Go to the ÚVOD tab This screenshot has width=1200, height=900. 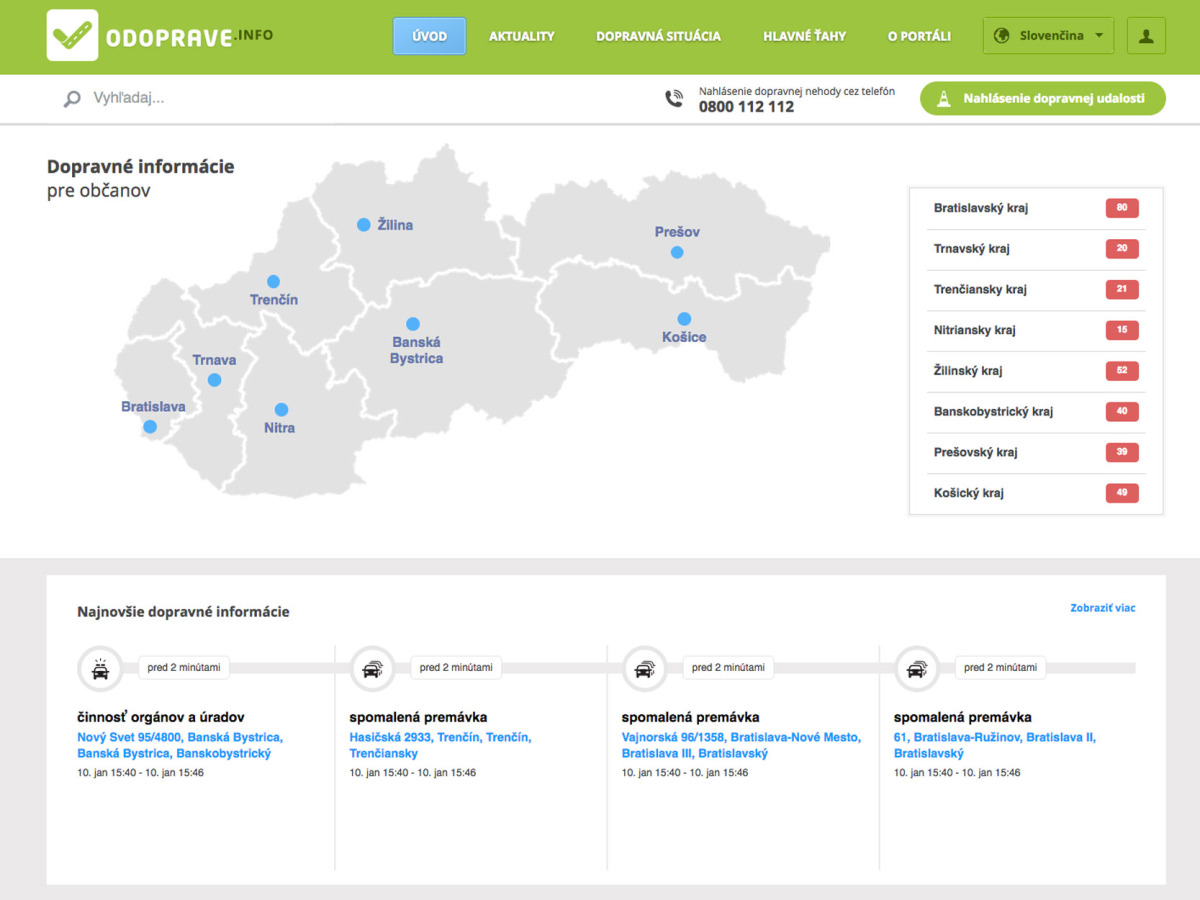click(429, 36)
